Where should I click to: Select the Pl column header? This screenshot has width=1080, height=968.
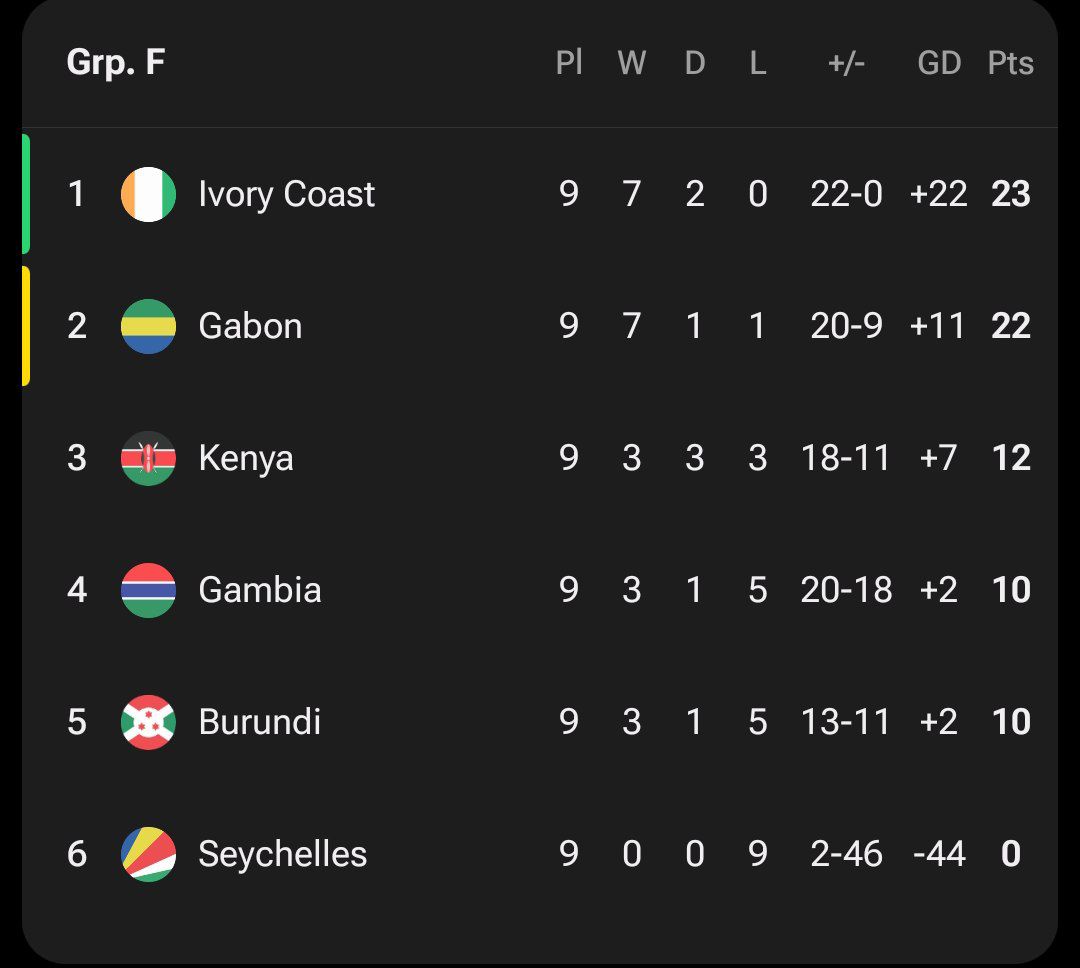point(568,63)
